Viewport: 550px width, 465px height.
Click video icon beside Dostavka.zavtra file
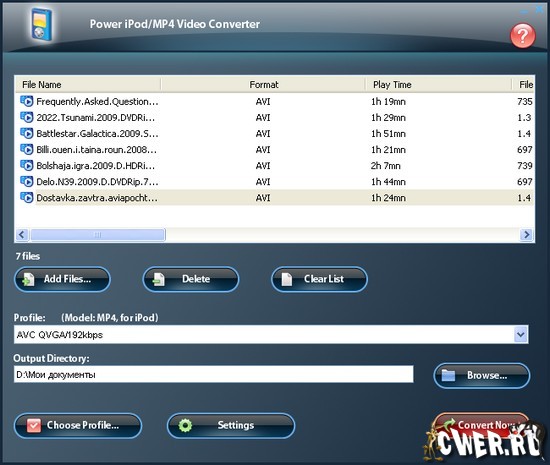click(x=27, y=197)
